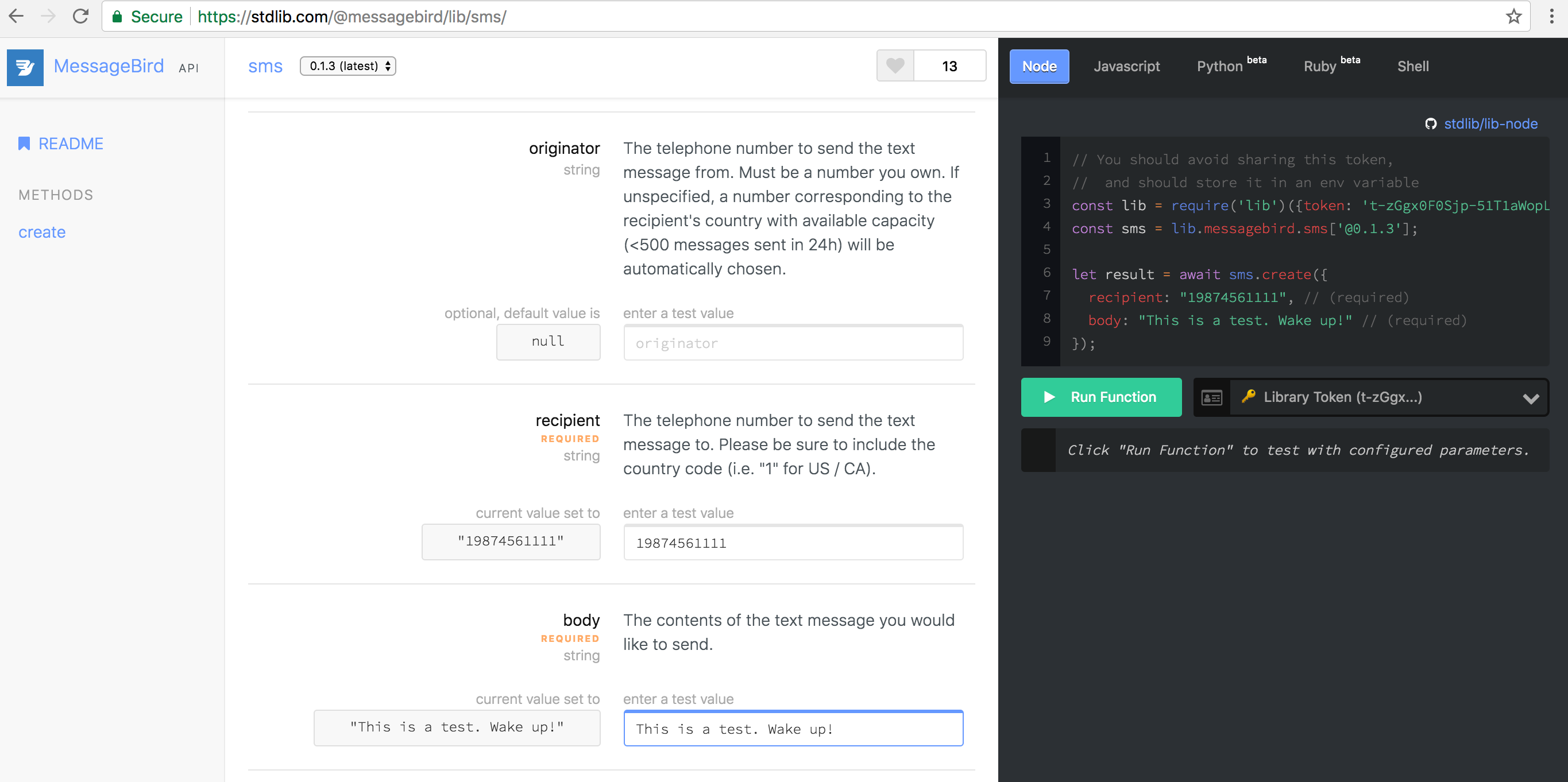
Task: Click the README bookmark icon
Action: click(x=24, y=144)
